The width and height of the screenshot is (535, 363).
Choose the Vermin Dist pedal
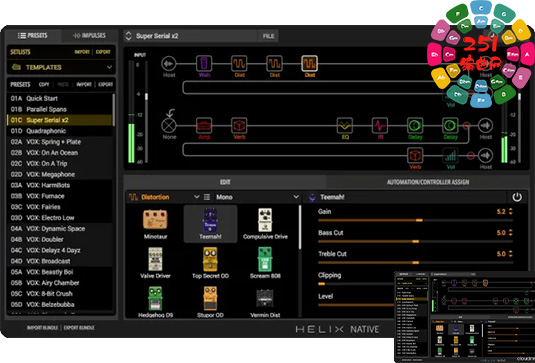tap(265, 302)
